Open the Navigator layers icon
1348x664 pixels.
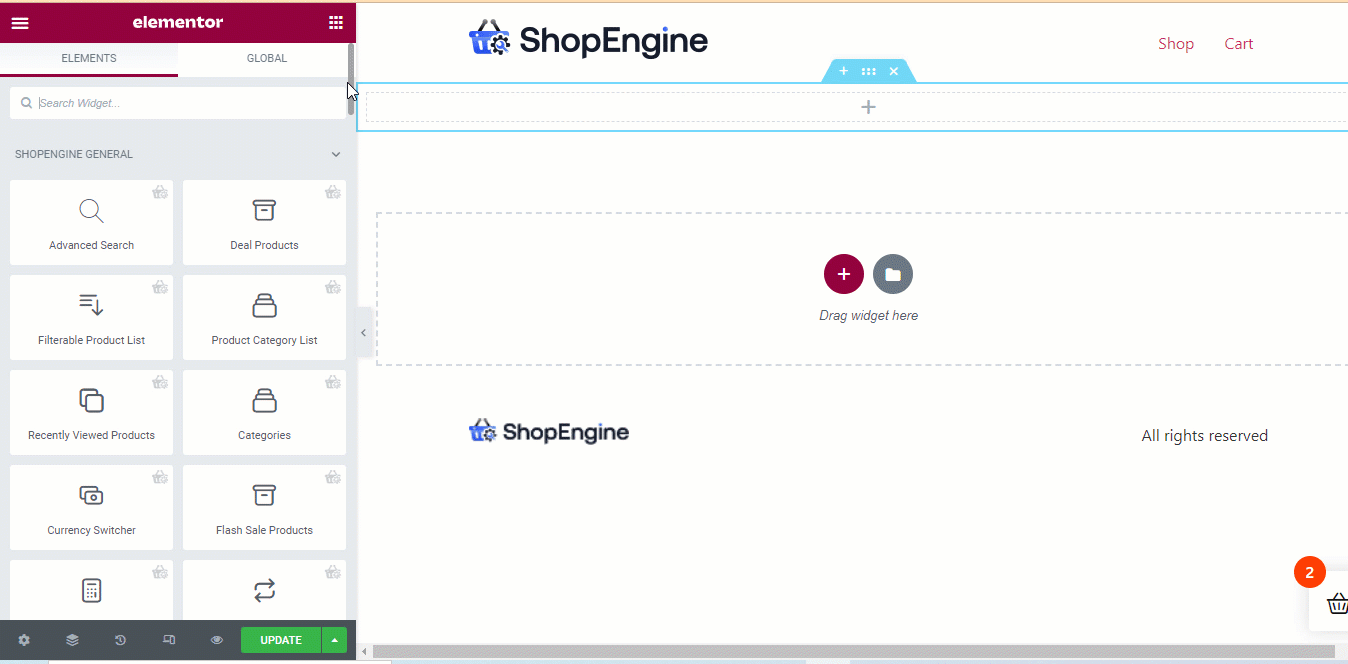tap(72, 640)
